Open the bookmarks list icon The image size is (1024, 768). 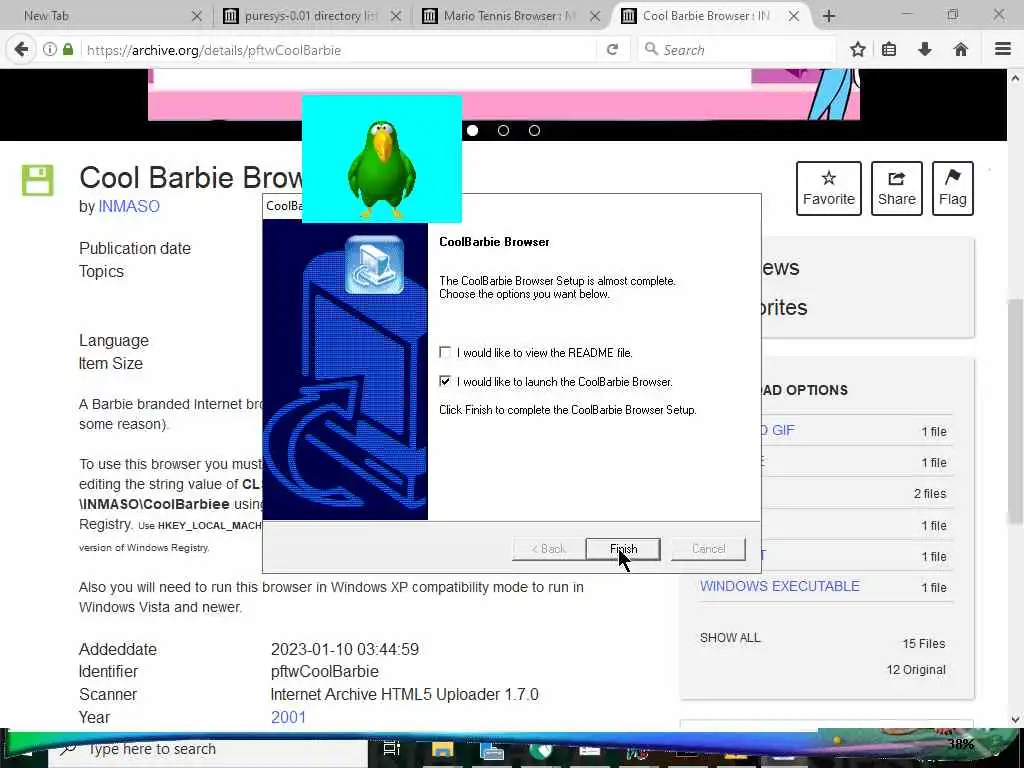click(x=889, y=50)
